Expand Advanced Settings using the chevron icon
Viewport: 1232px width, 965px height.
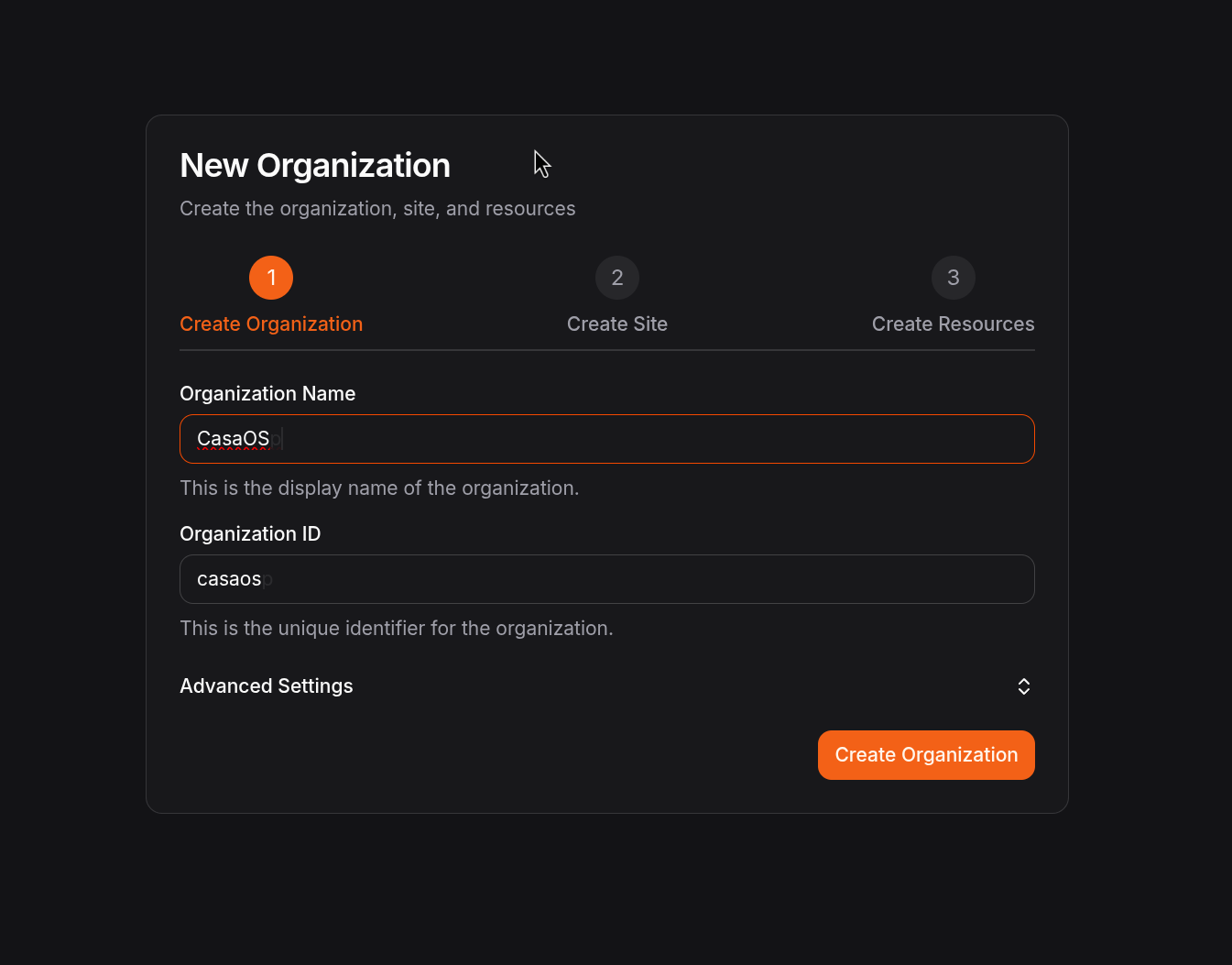1024,686
